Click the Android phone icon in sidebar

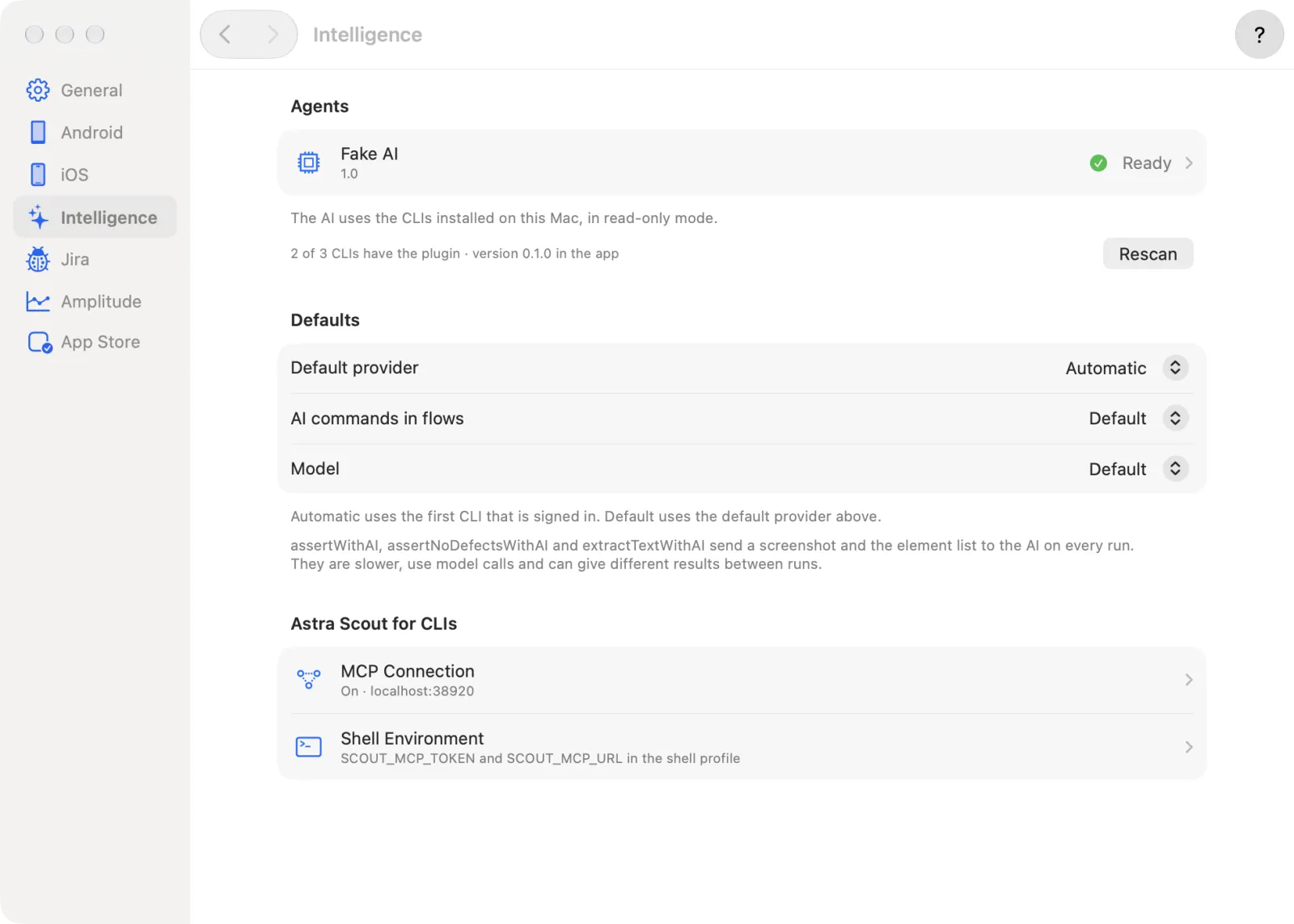pyautogui.click(x=38, y=133)
